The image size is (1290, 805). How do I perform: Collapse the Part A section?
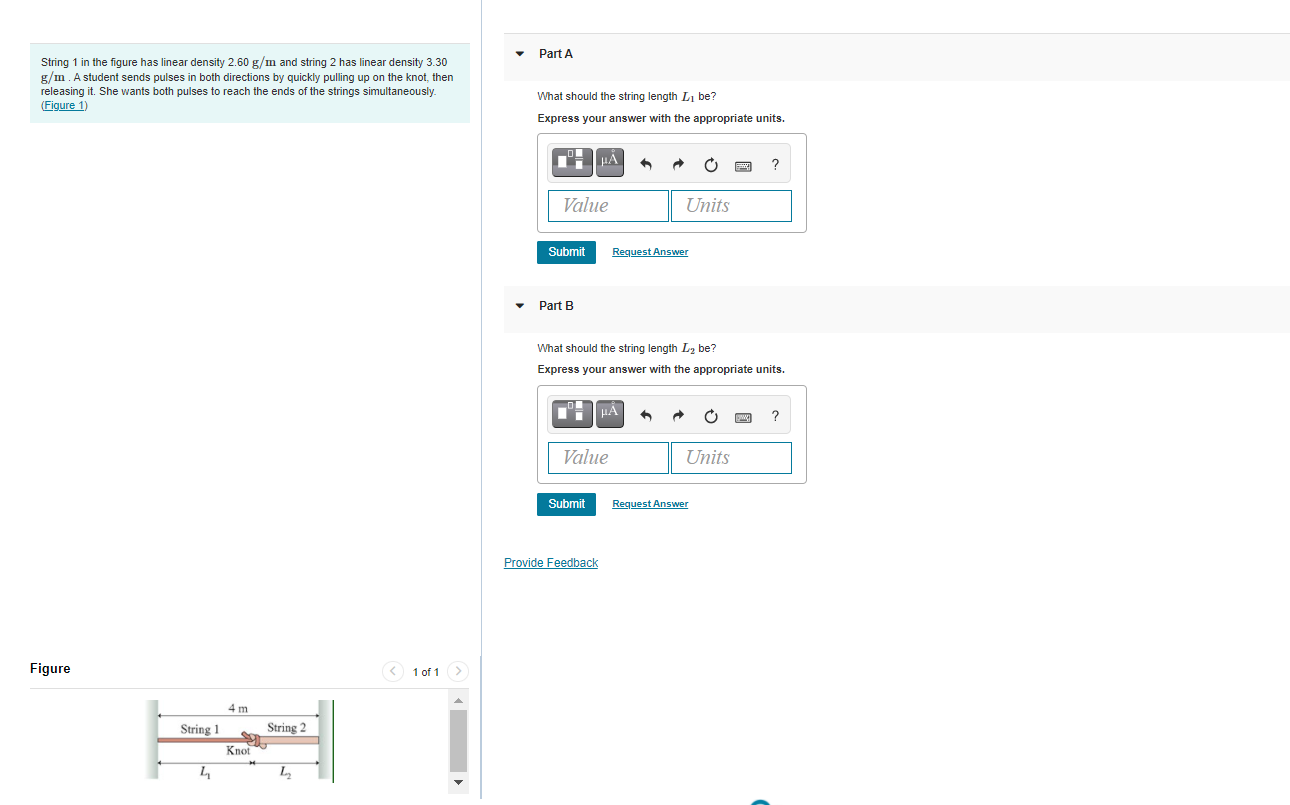(x=519, y=54)
